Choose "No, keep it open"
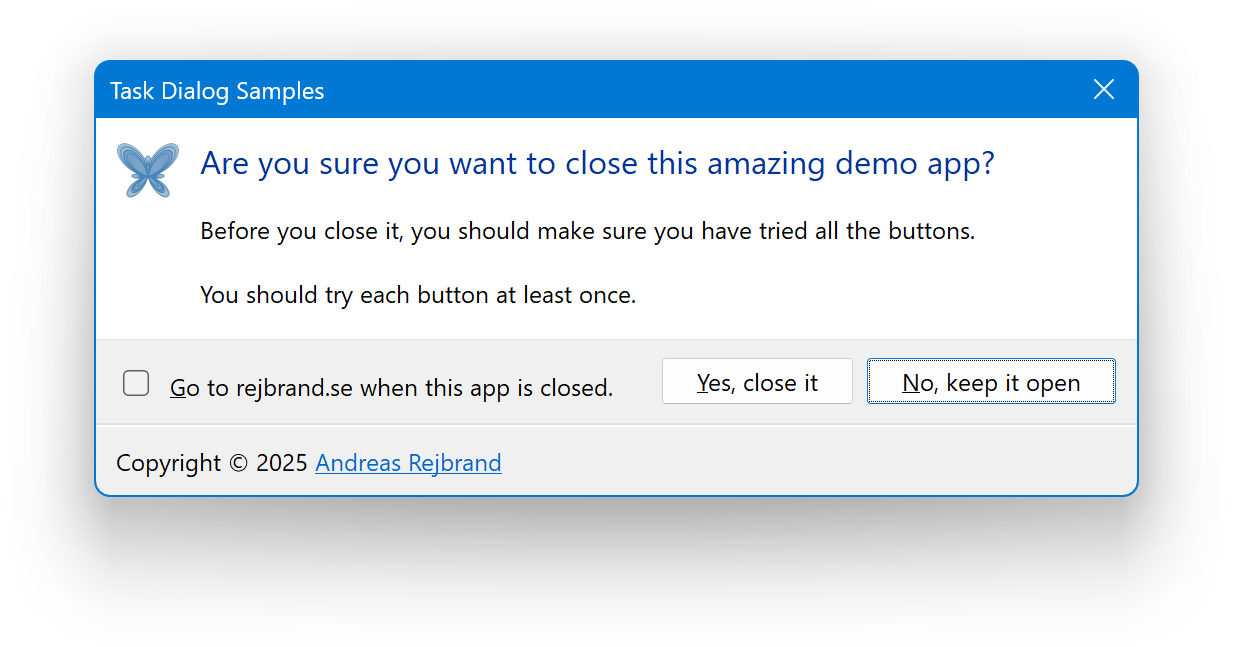Viewport: 1233px width, 647px height. [x=990, y=382]
